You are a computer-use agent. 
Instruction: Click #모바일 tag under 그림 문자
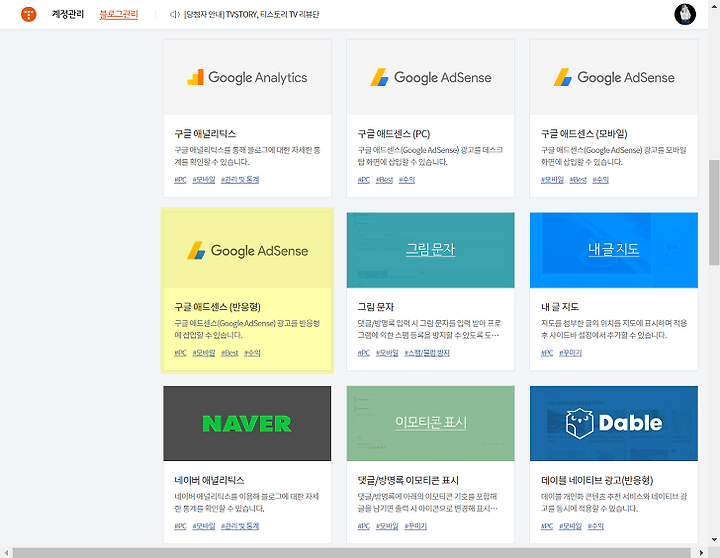point(387,353)
